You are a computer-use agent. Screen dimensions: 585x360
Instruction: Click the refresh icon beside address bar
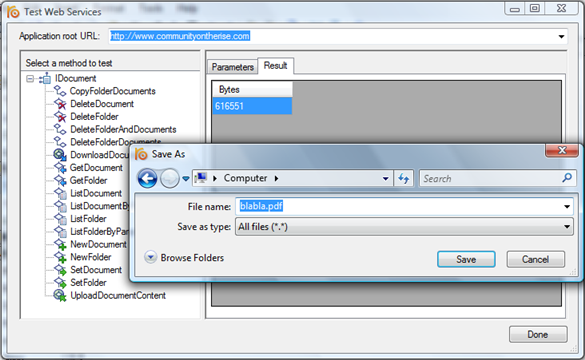click(x=404, y=178)
